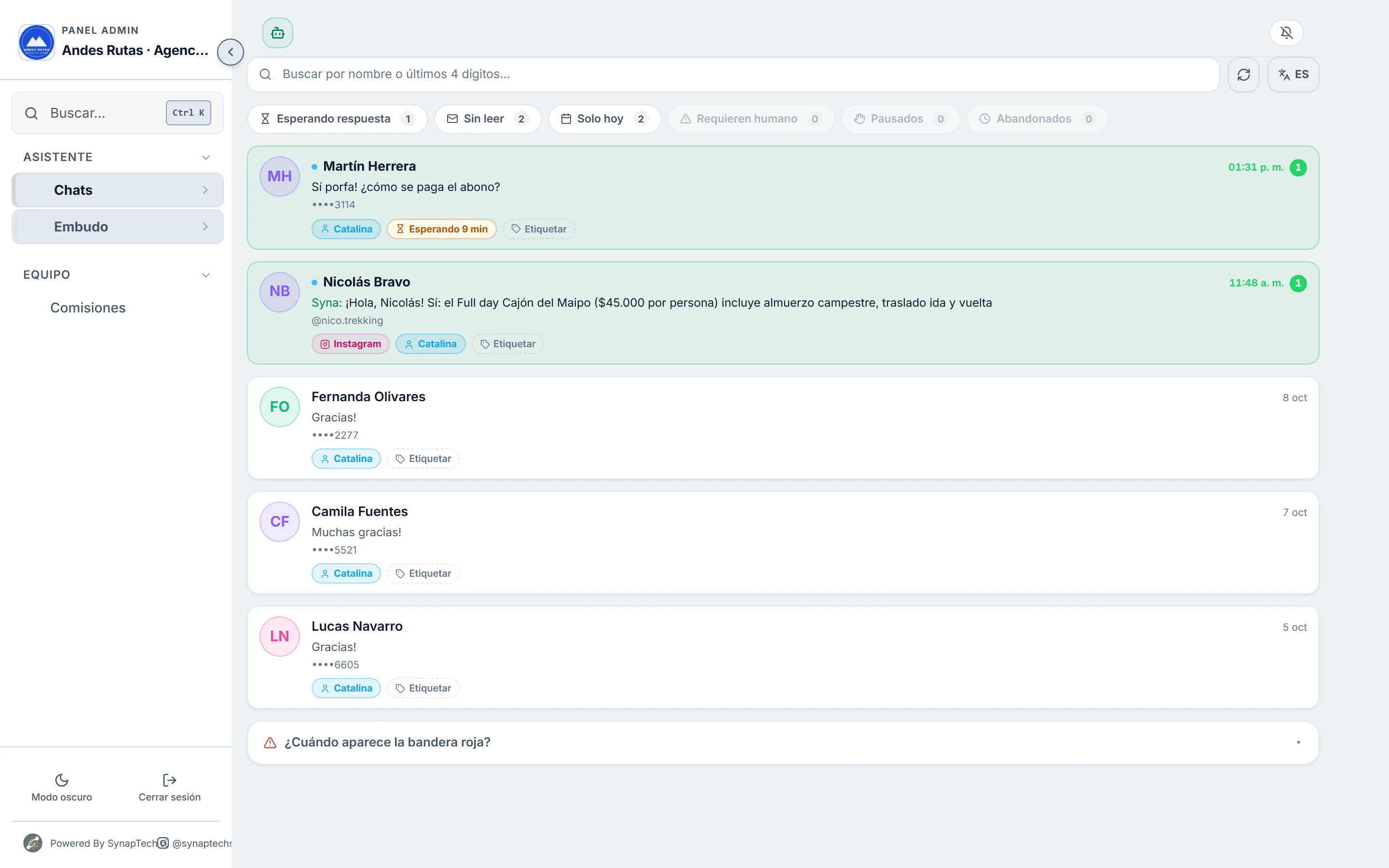Click Etiquetar on Fernanda Olivares' chat
The width and height of the screenshot is (1389, 868).
pos(423,459)
